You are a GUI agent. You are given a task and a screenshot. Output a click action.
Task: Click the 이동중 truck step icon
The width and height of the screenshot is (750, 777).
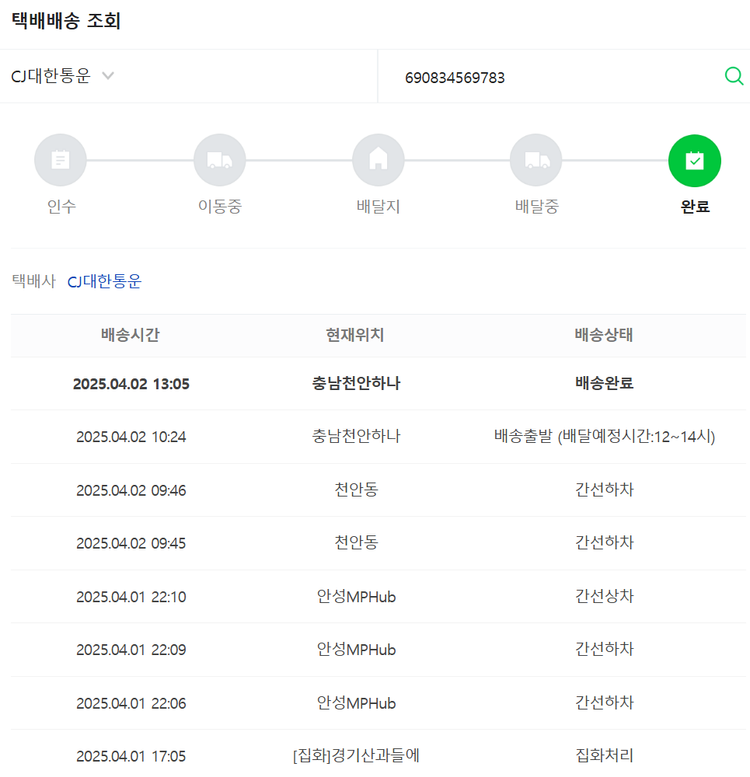coord(219,160)
